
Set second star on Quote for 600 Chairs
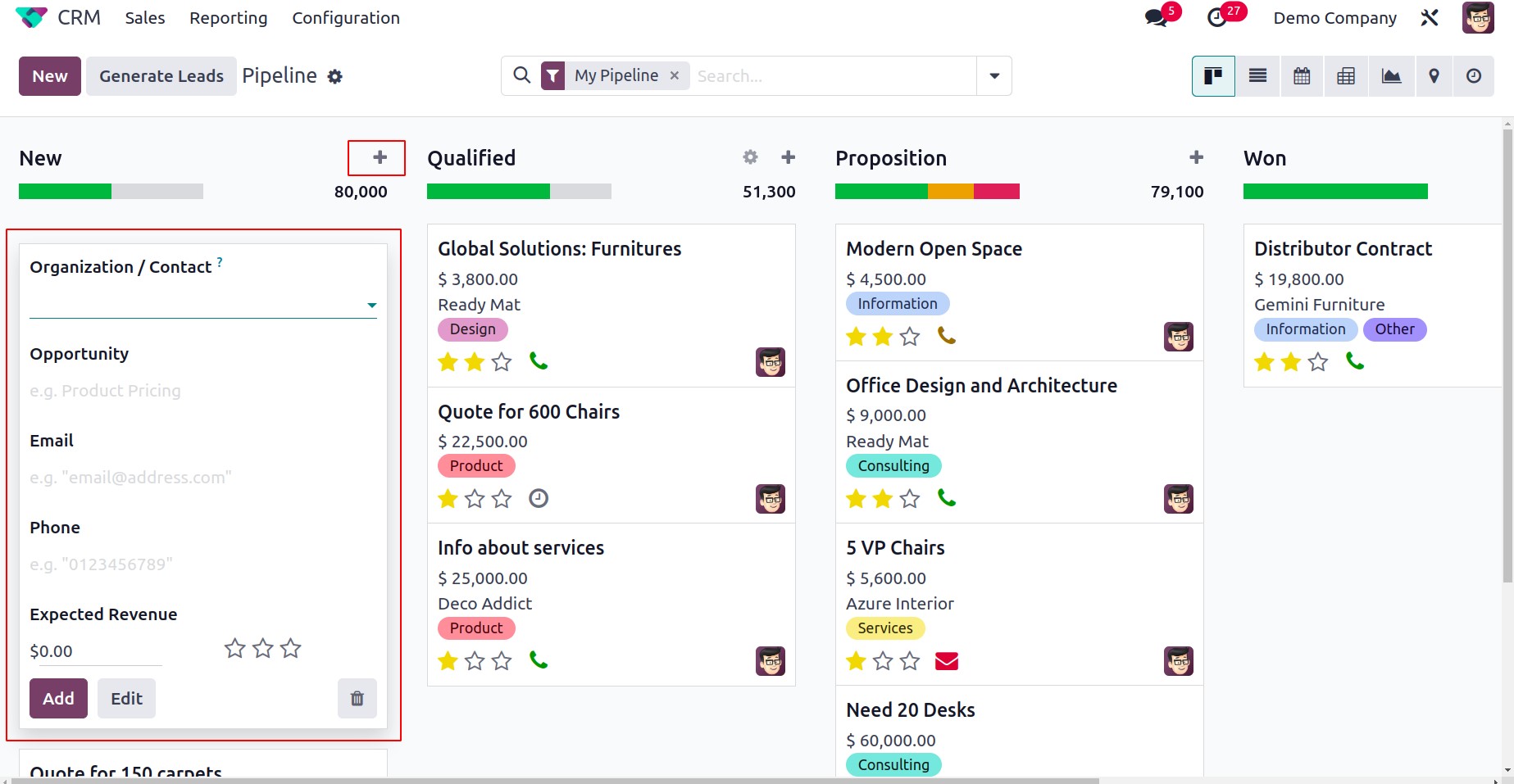tap(475, 499)
